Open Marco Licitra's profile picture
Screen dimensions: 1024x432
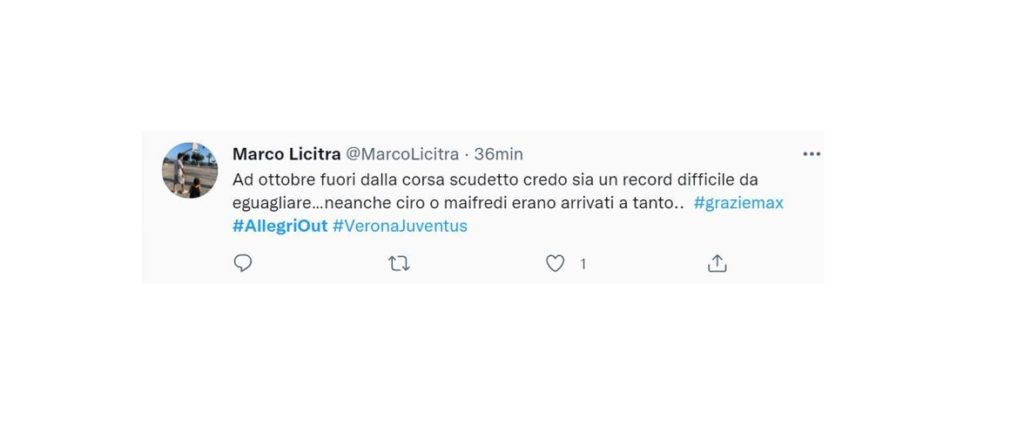pyautogui.click(x=190, y=170)
